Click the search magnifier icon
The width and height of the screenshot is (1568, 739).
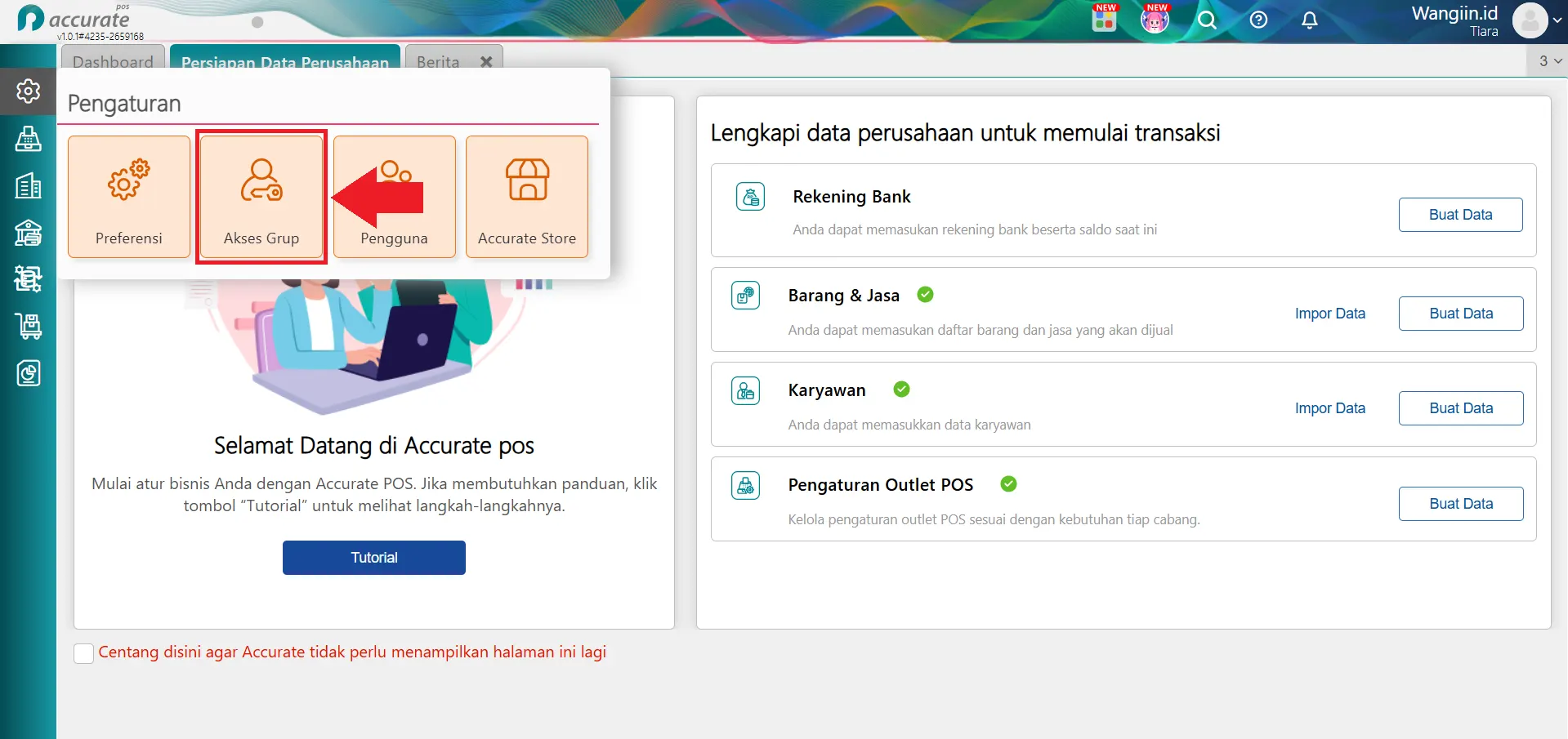(x=1207, y=20)
